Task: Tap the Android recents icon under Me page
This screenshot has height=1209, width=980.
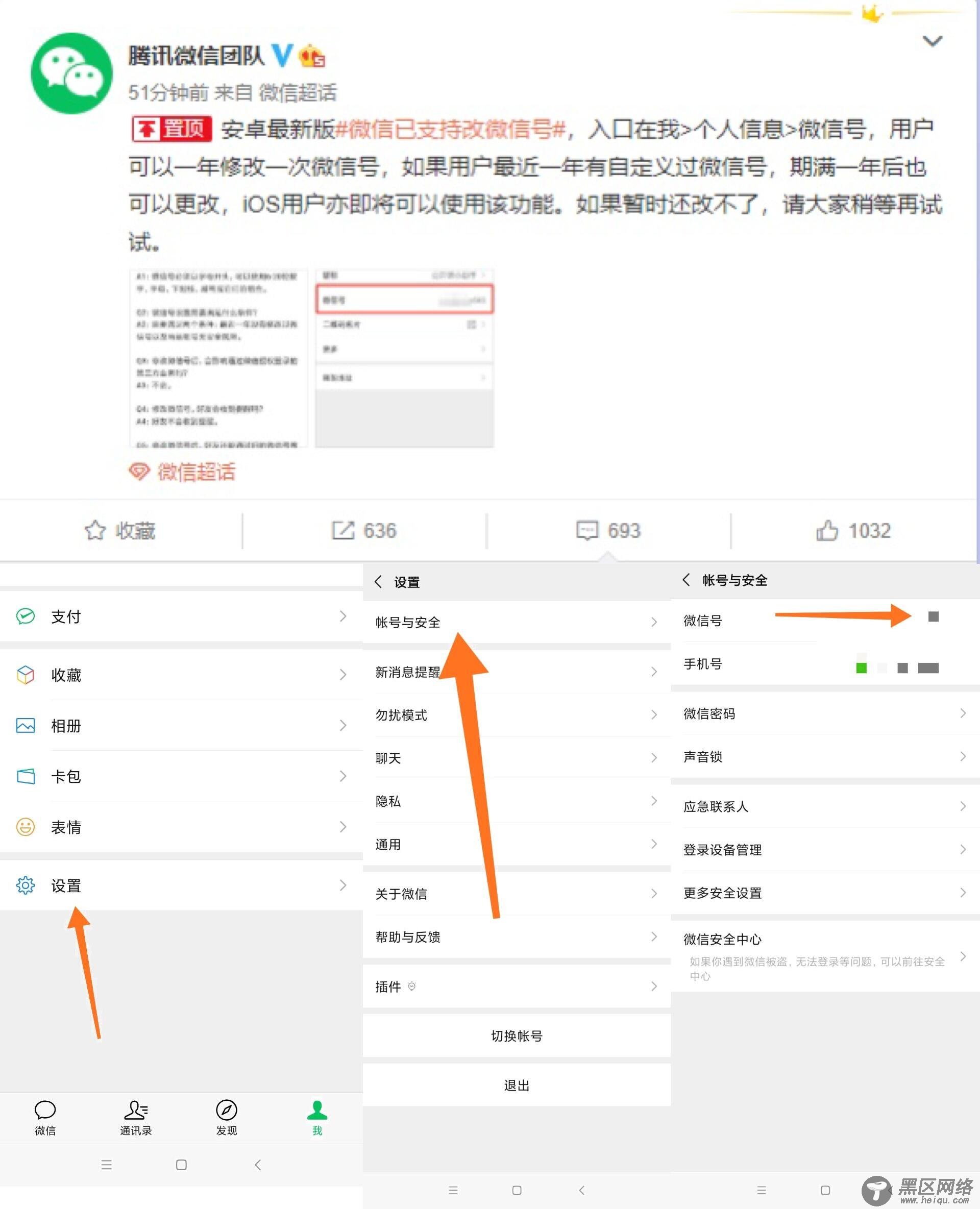Action: 106,1165
